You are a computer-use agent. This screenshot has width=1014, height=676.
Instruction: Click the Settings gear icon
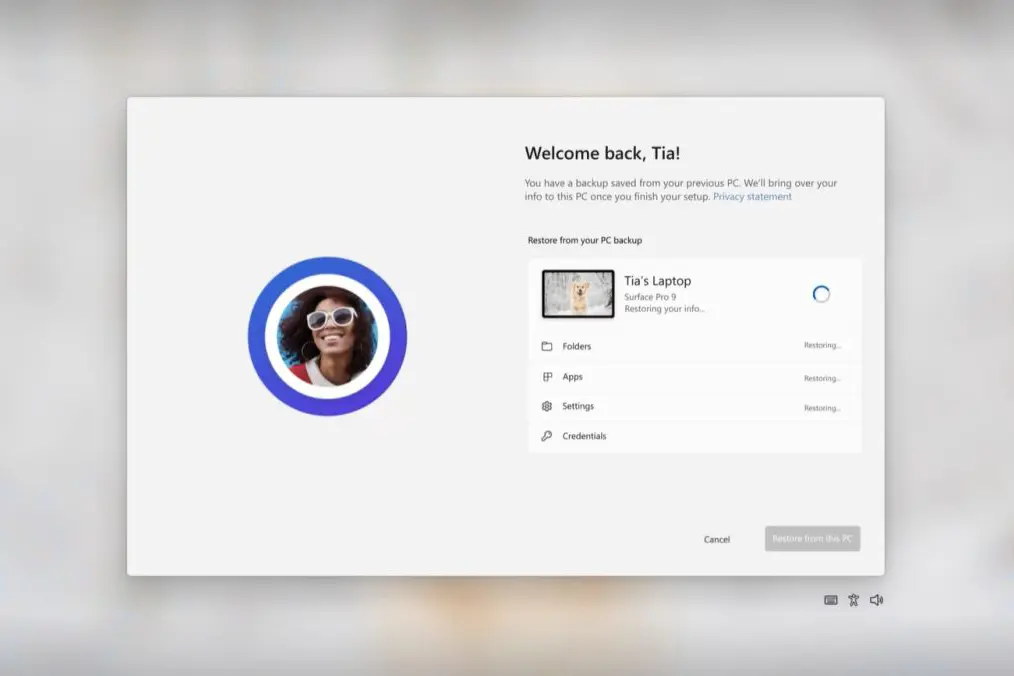pyautogui.click(x=547, y=406)
